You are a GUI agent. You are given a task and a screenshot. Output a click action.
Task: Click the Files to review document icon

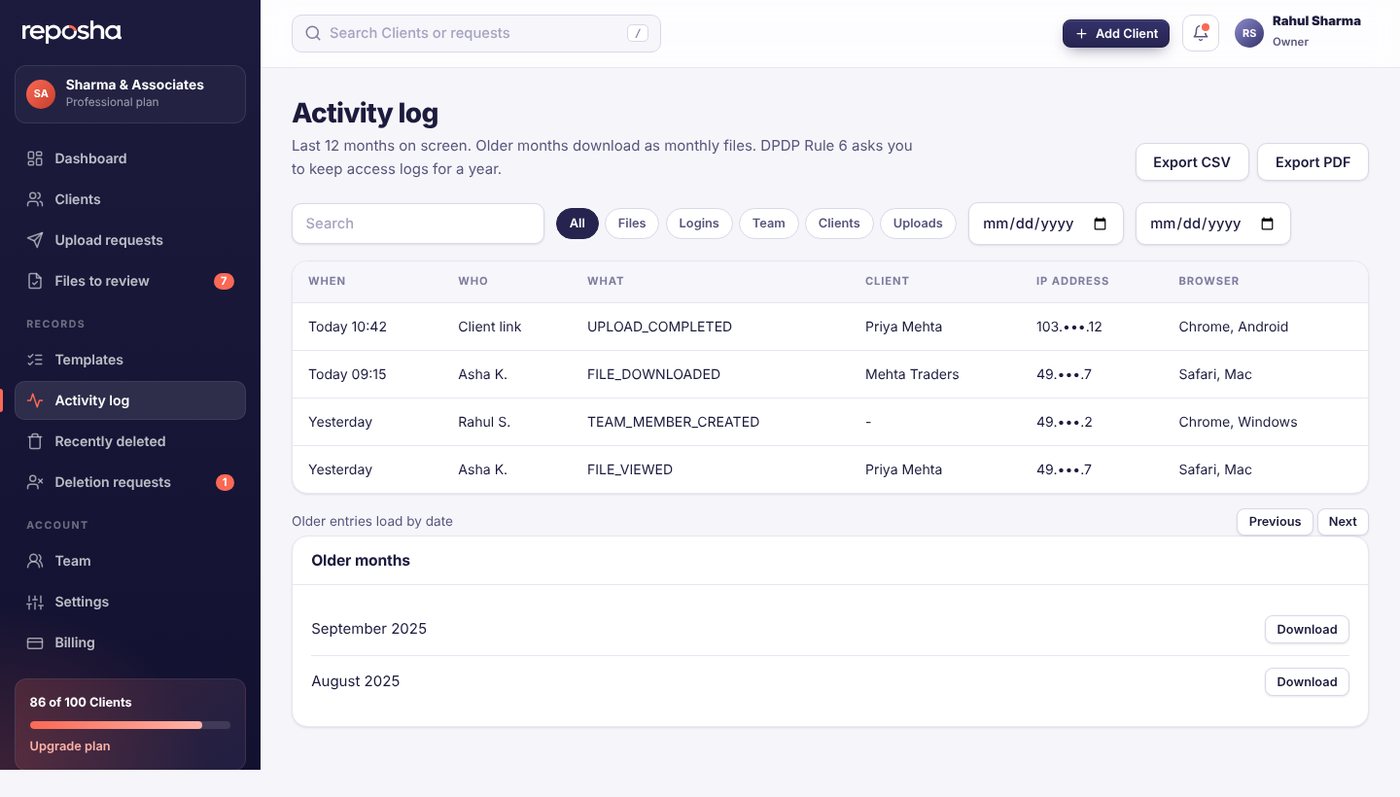35,281
